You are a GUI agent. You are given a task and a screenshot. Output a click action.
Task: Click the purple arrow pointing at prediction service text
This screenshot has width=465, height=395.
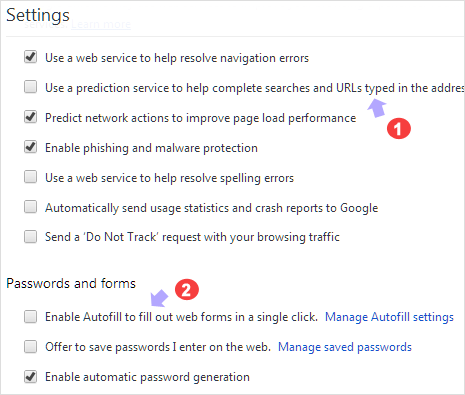click(x=377, y=108)
